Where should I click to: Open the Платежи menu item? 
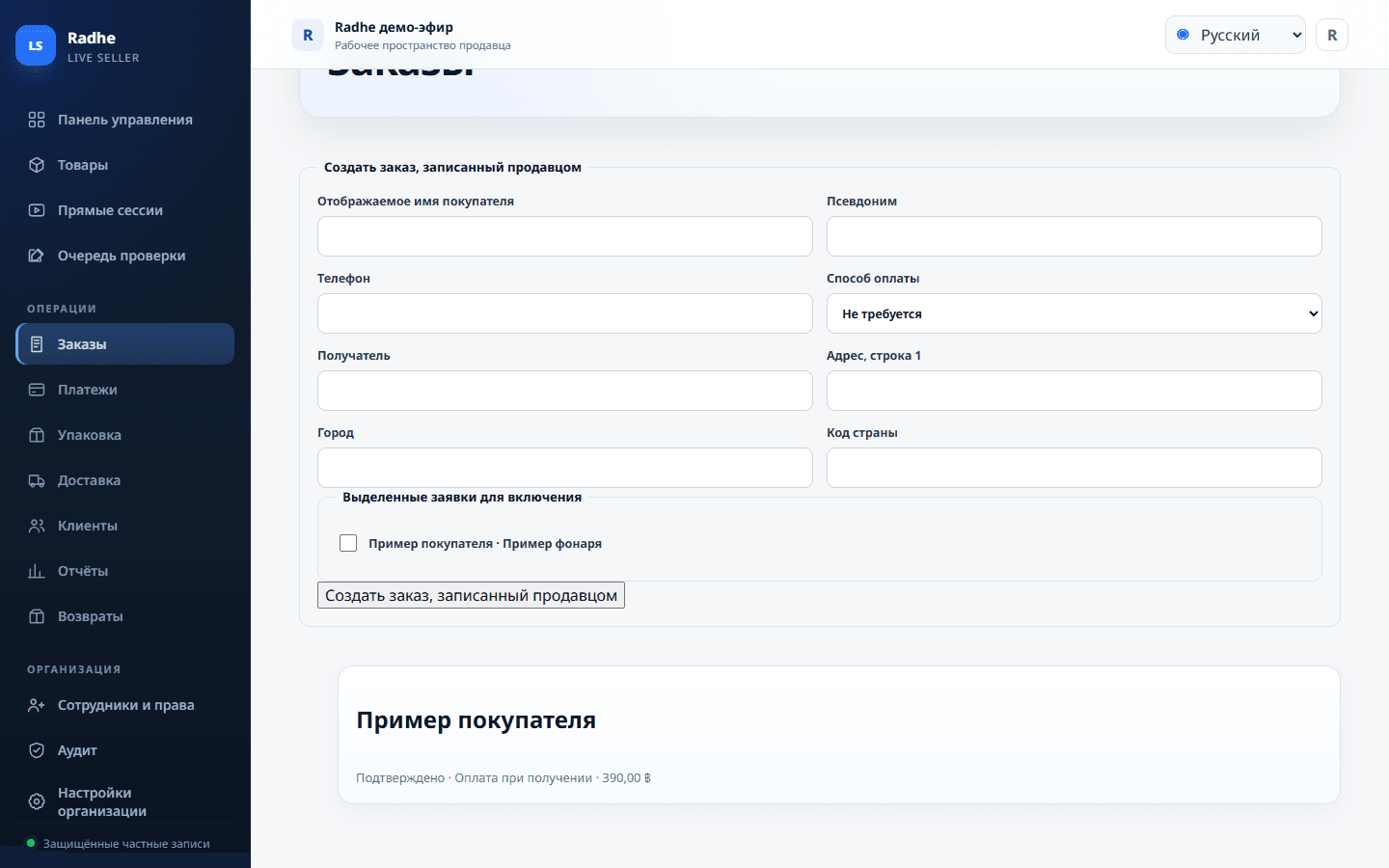125,390
